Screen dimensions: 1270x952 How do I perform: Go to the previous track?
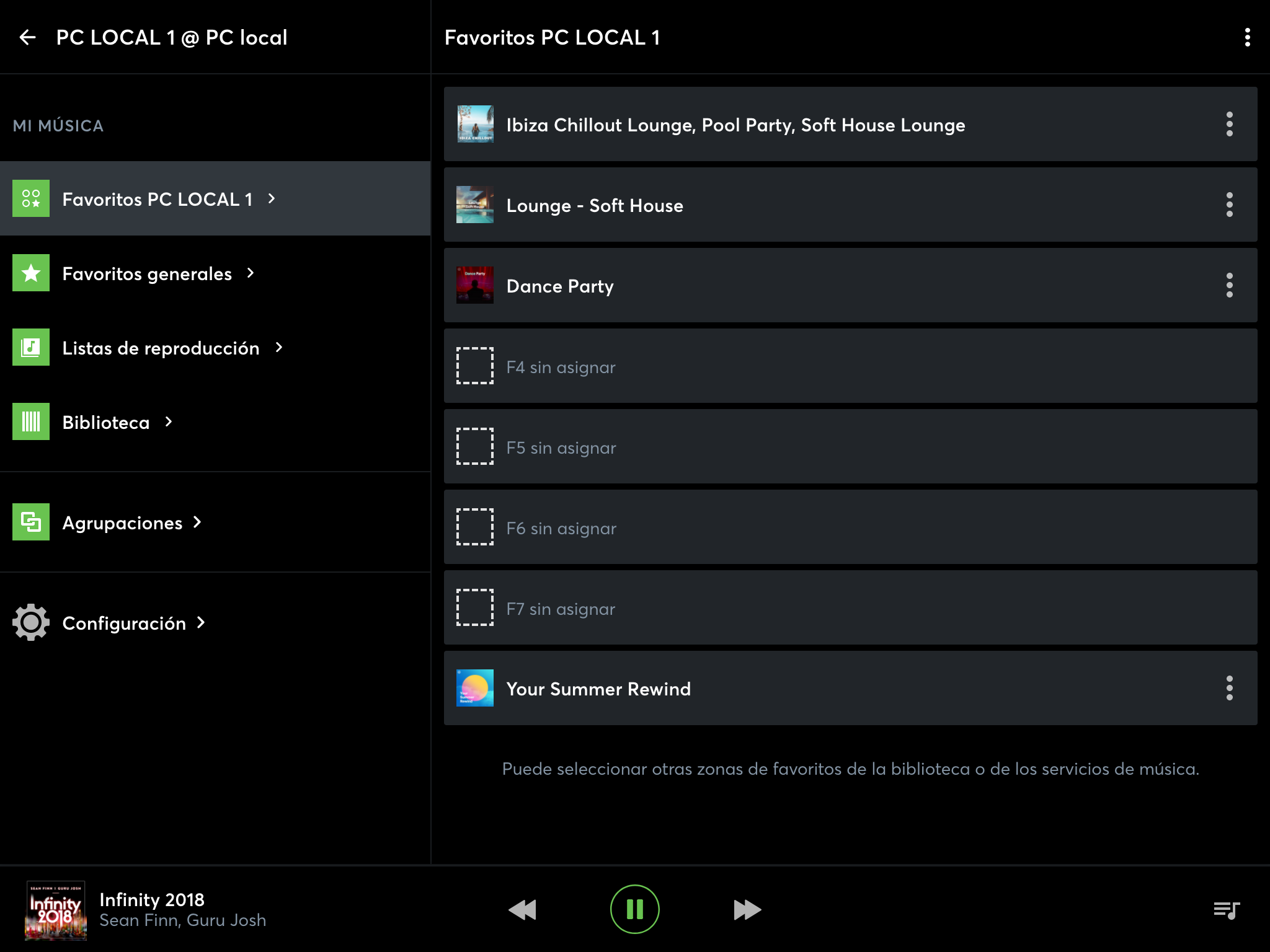tap(522, 909)
